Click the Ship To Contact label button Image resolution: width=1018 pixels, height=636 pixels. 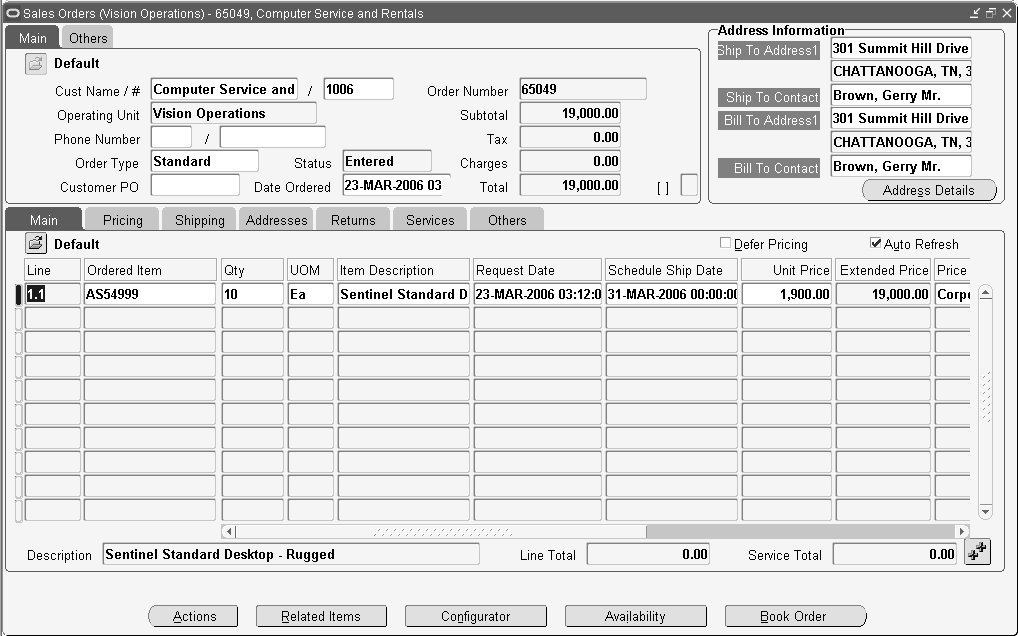[769, 97]
